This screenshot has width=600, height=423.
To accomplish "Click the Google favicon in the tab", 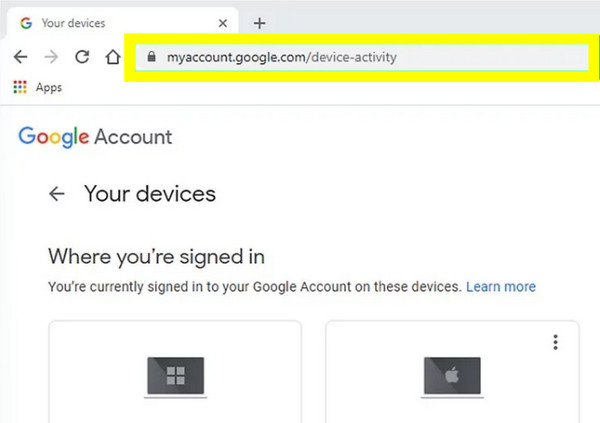I will [26, 23].
